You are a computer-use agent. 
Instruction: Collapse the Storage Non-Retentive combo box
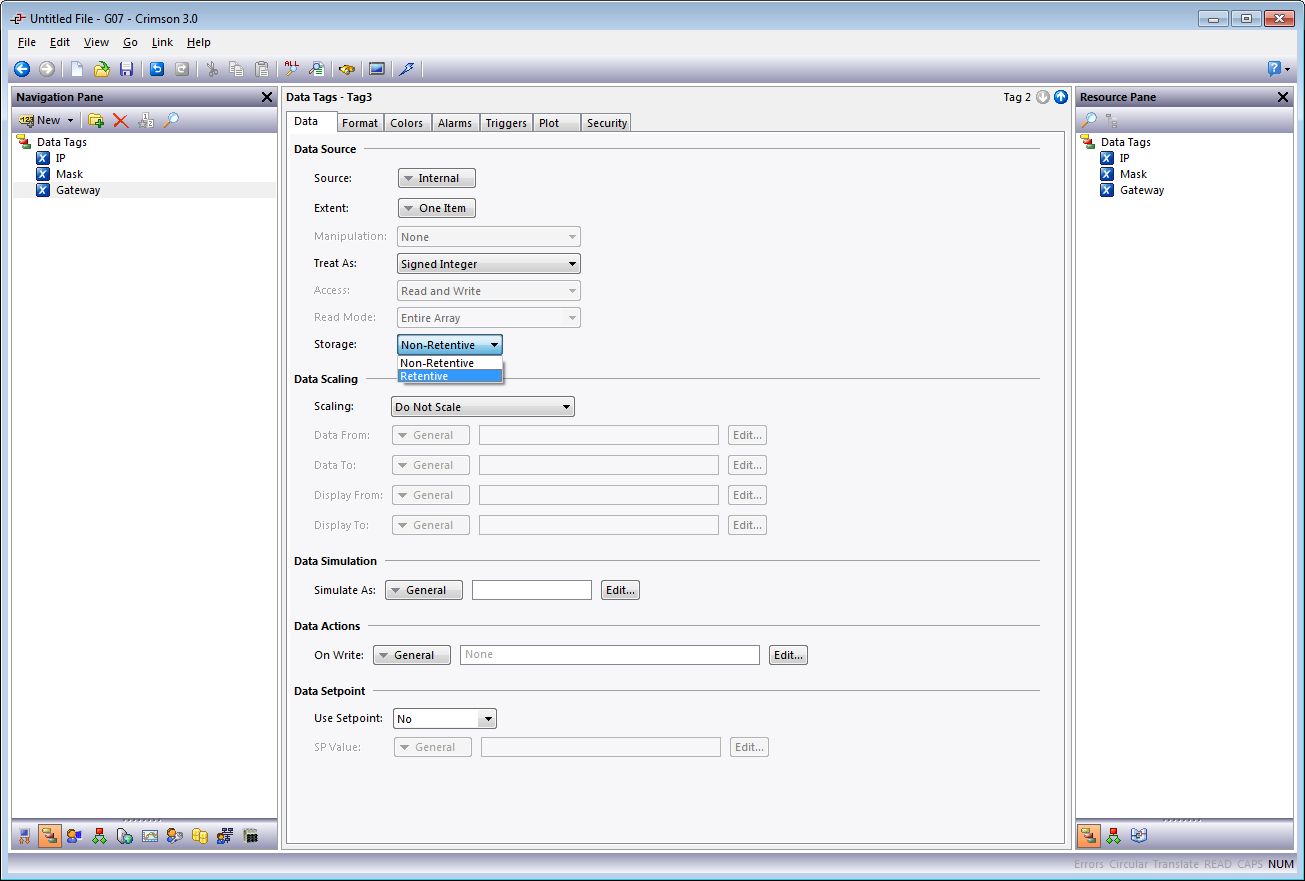coord(450,345)
